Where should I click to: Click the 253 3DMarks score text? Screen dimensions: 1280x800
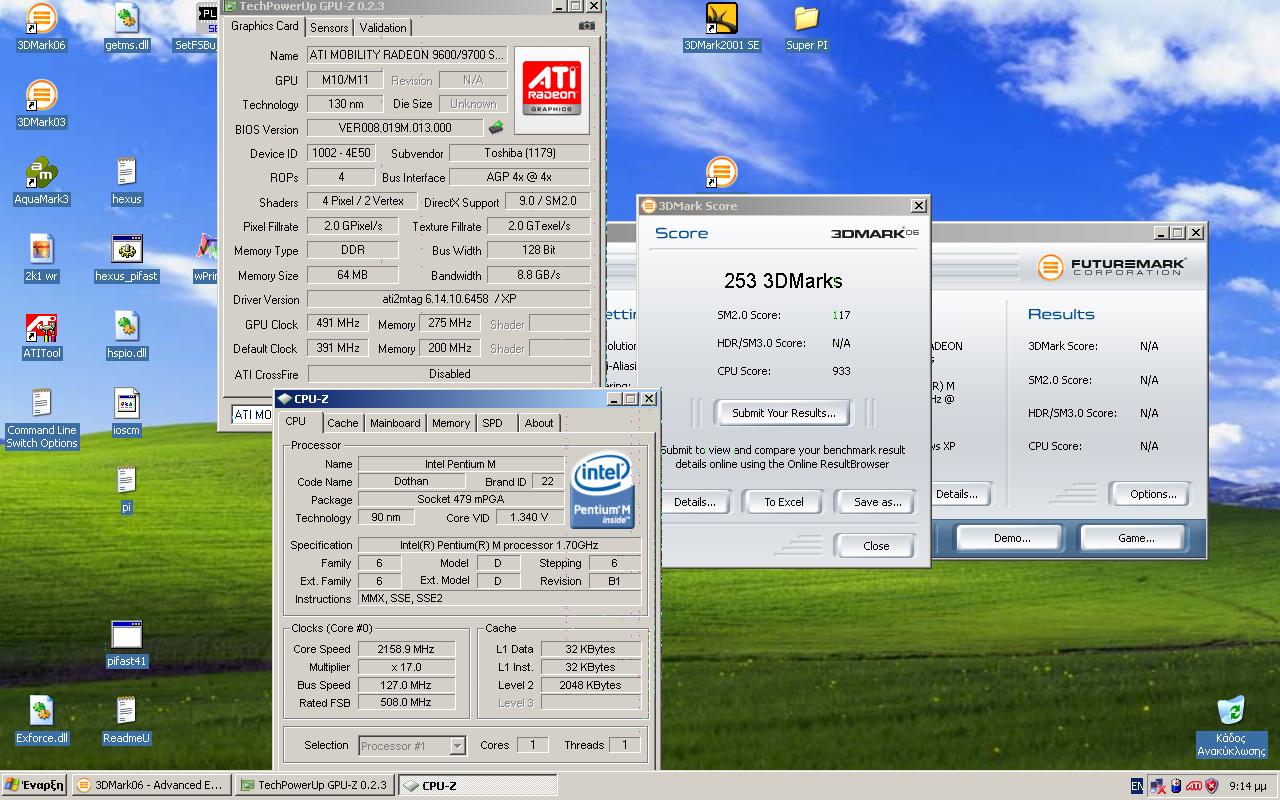click(x=783, y=281)
